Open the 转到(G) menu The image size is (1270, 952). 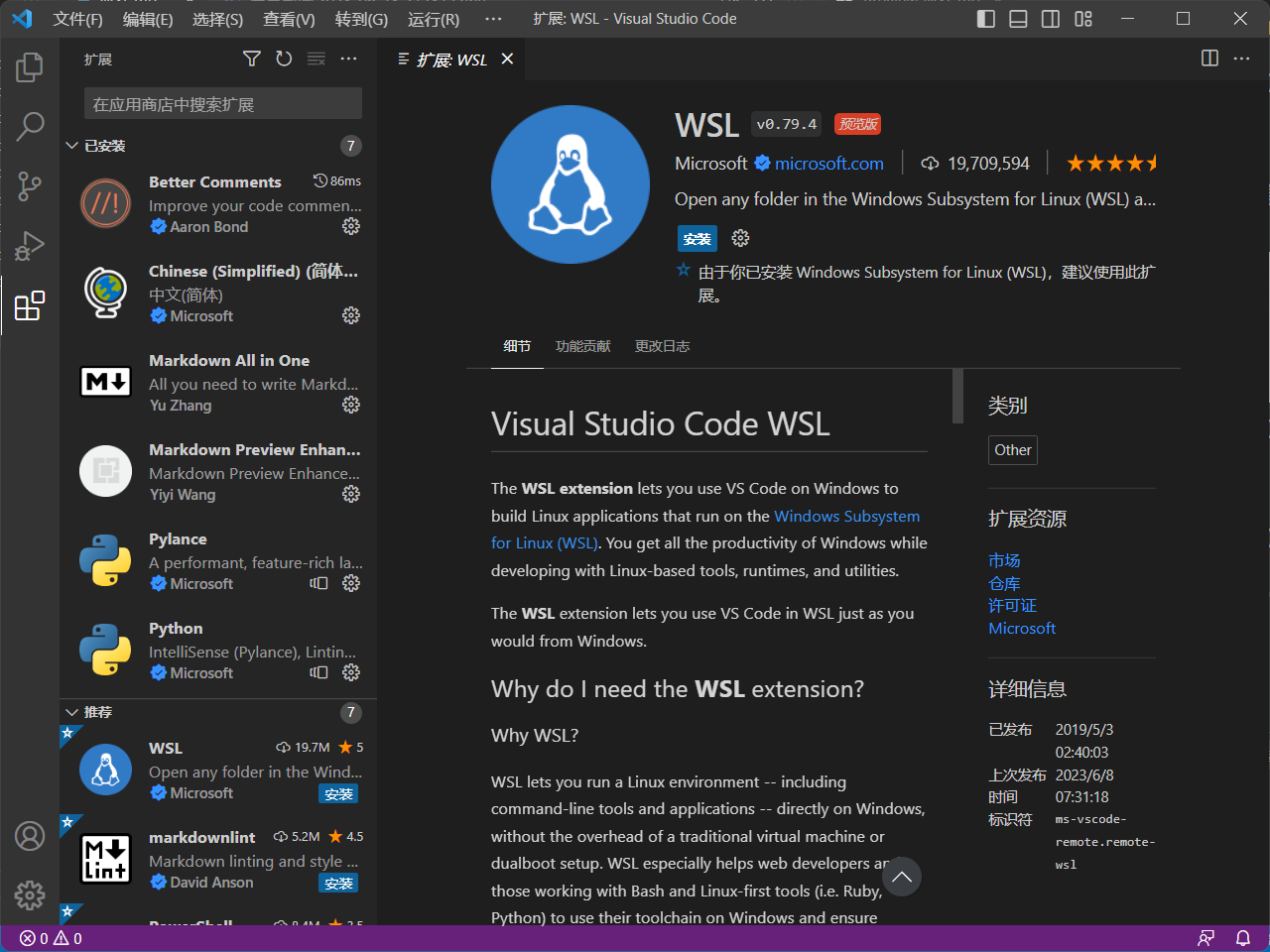(x=361, y=19)
